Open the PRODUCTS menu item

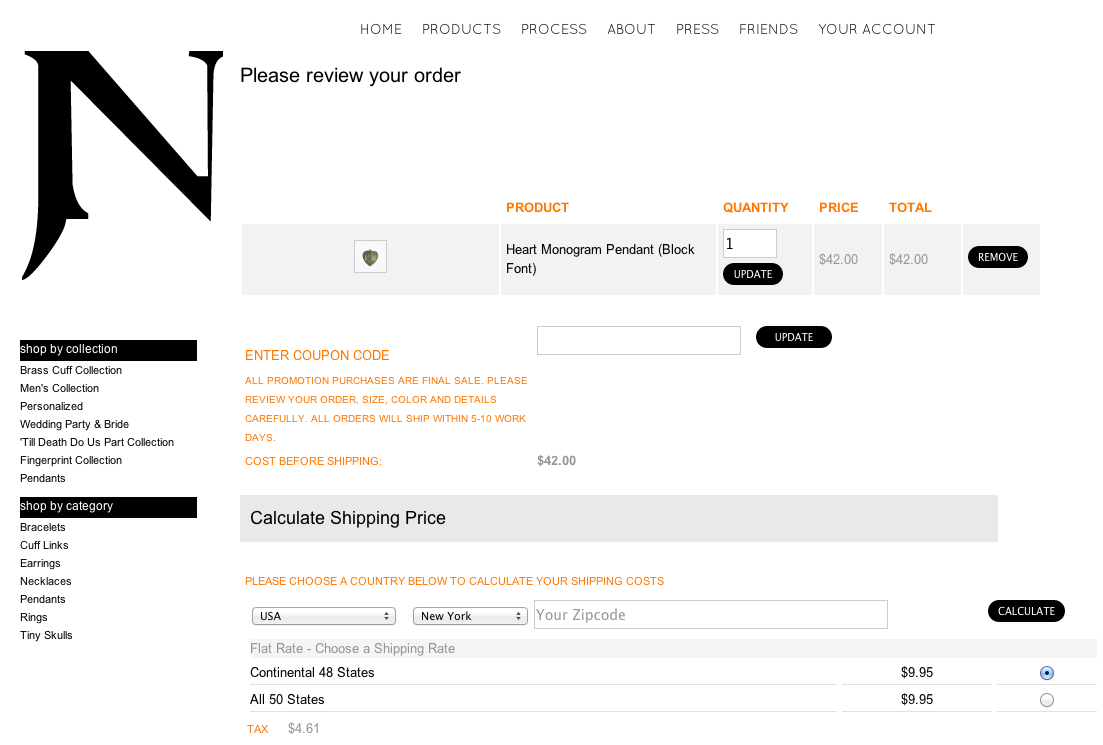(x=461, y=29)
